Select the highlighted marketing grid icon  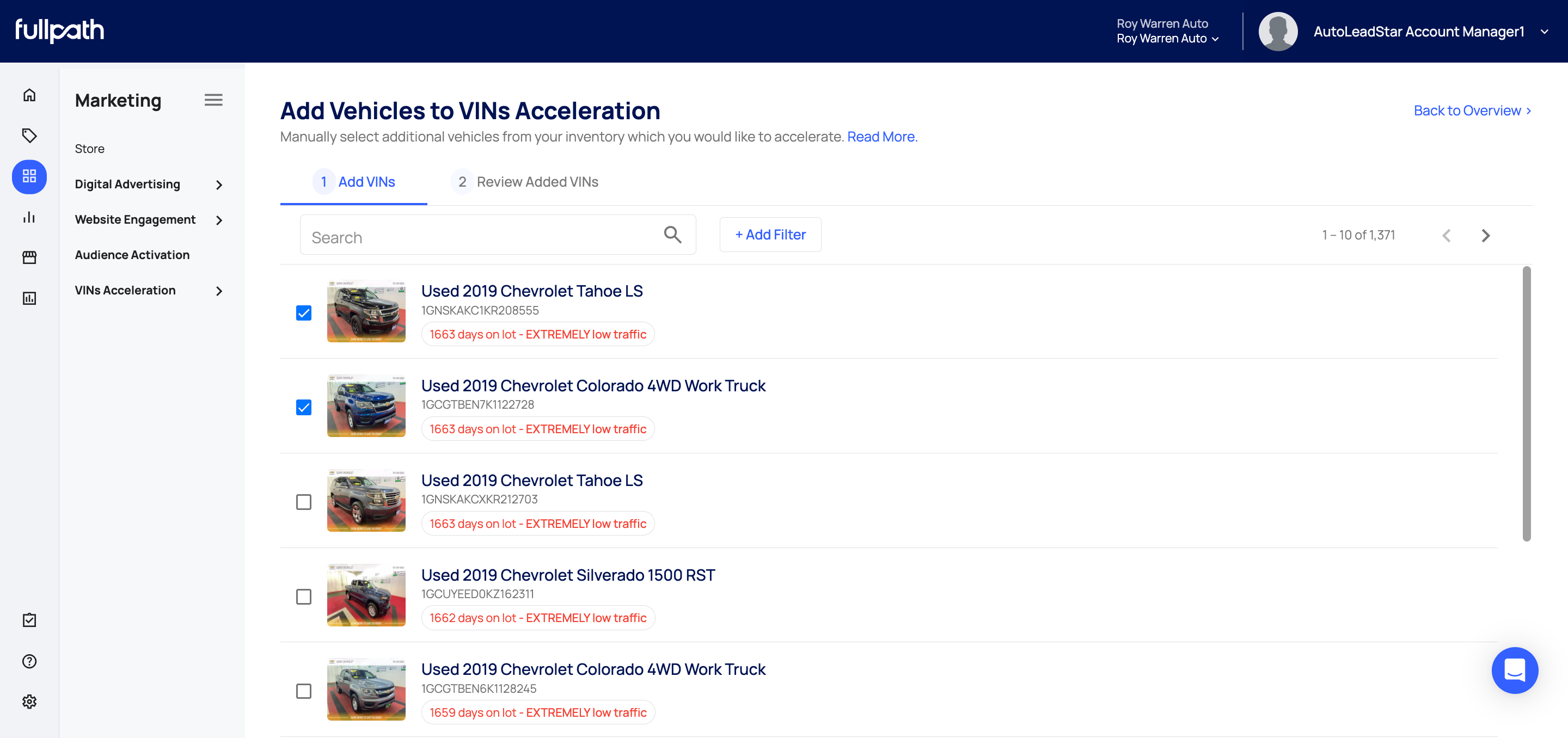tap(29, 176)
